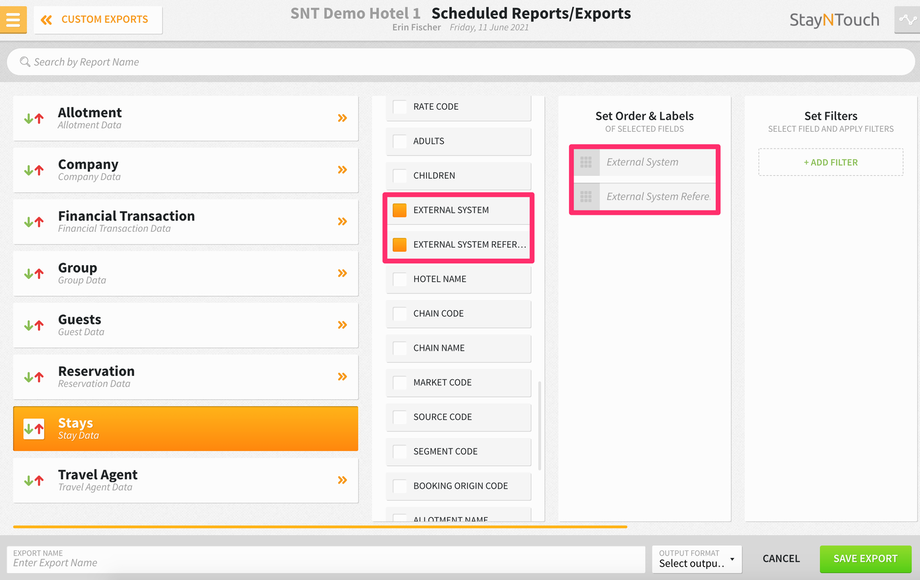Expand the Company row chevron

343,169
